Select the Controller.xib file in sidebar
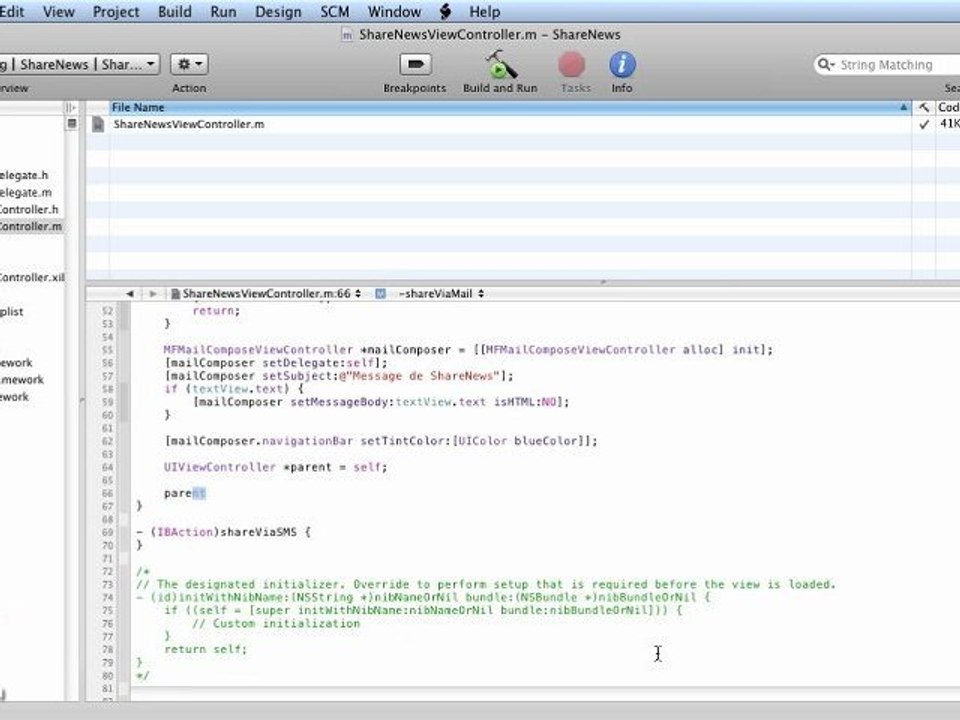The width and height of the screenshot is (960, 720). tap(32, 277)
